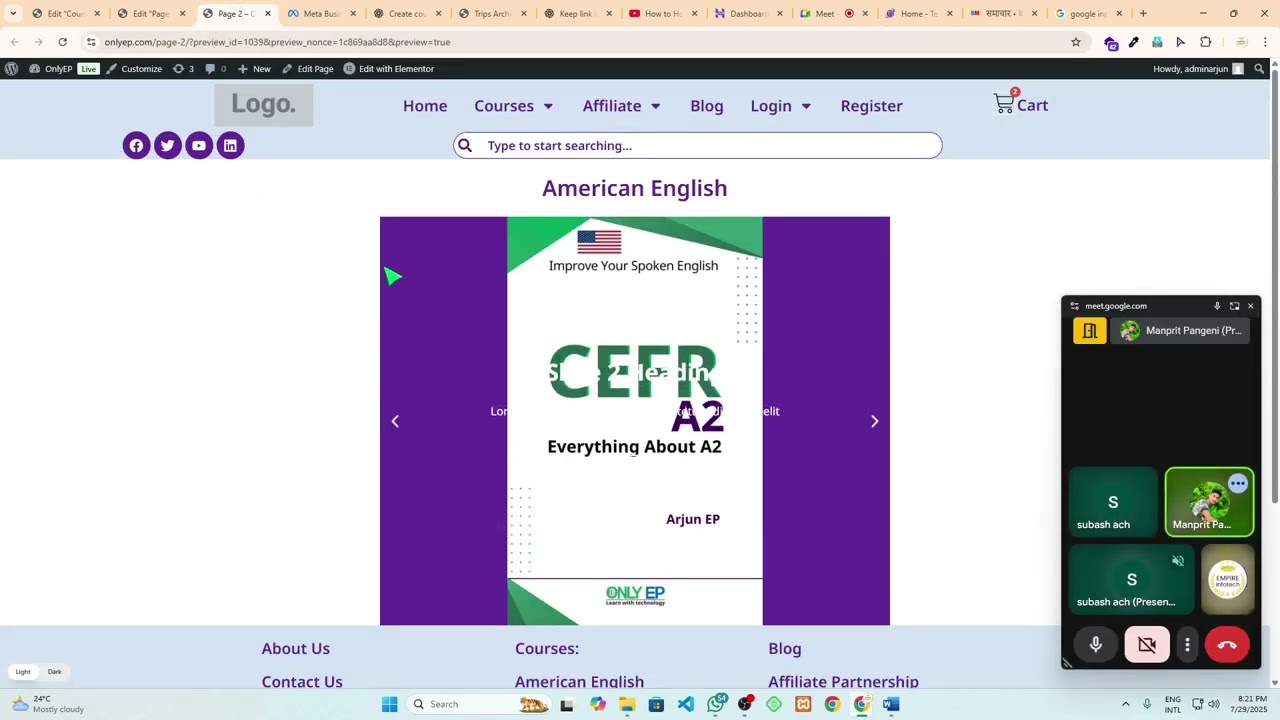Screen dimensions: 1280x720
Task: Open options dots on Manprit's tile
Action: 1238,484
